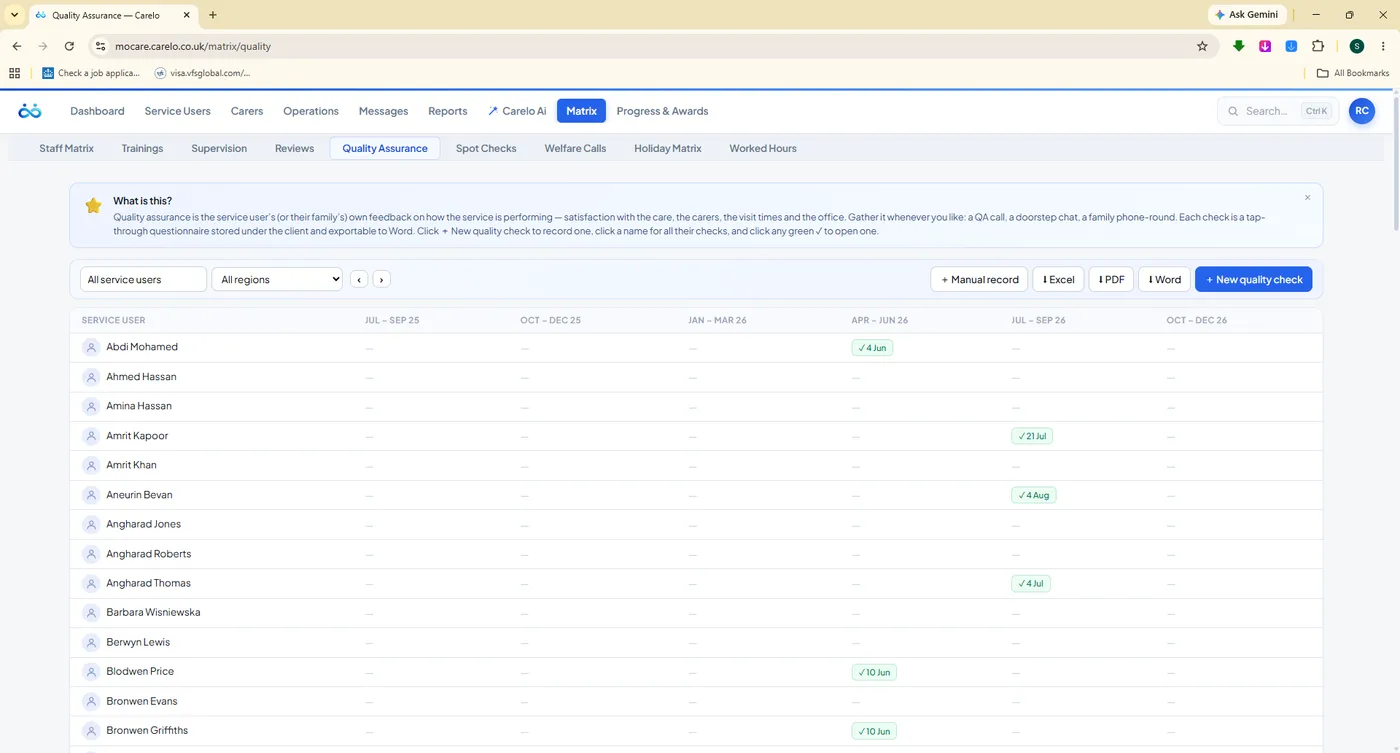Click the New quality check button
The image size is (1400, 753).
coord(1254,280)
